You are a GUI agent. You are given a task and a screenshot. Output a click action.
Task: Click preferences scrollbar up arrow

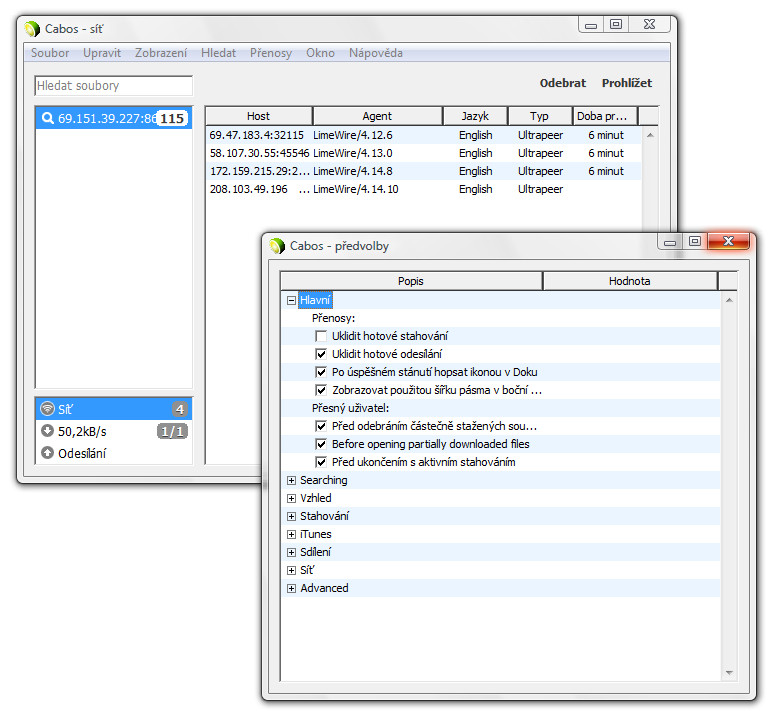729,300
